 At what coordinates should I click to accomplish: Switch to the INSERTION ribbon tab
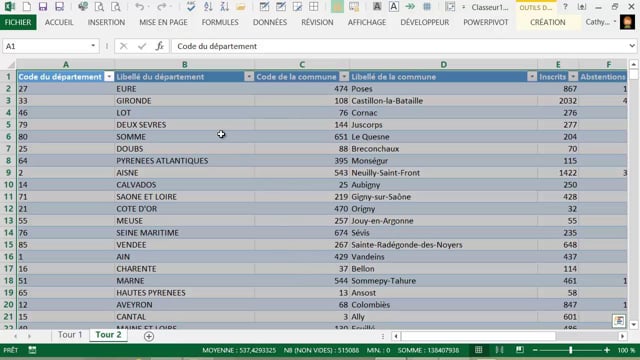tap(106, 22)
